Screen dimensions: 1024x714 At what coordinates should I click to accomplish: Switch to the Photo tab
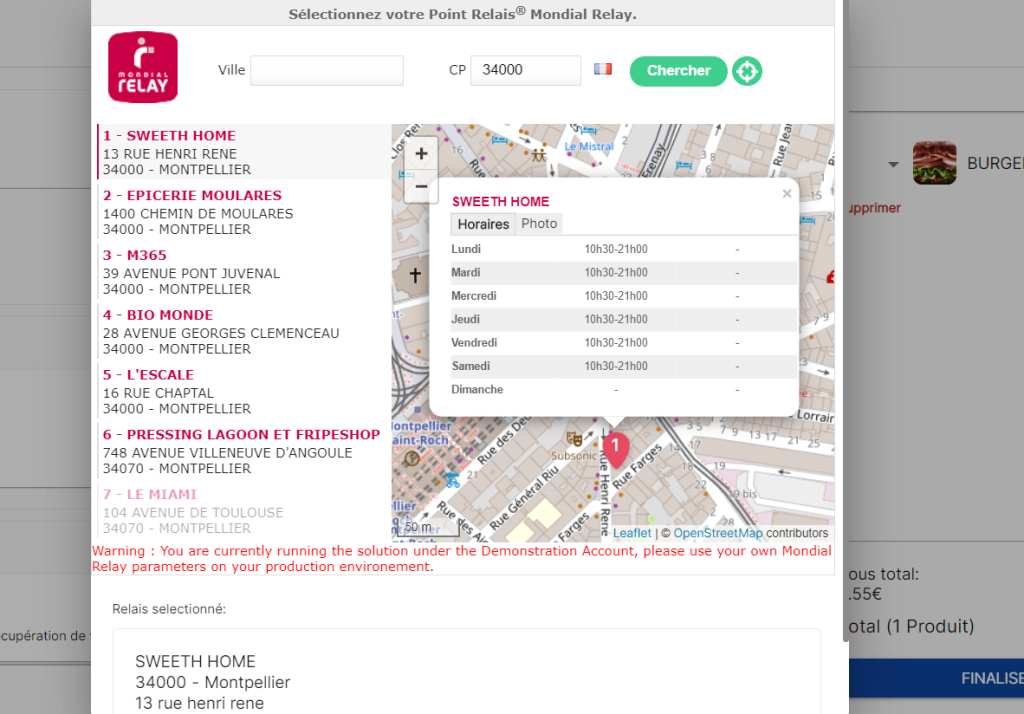[x=539, y=223]
